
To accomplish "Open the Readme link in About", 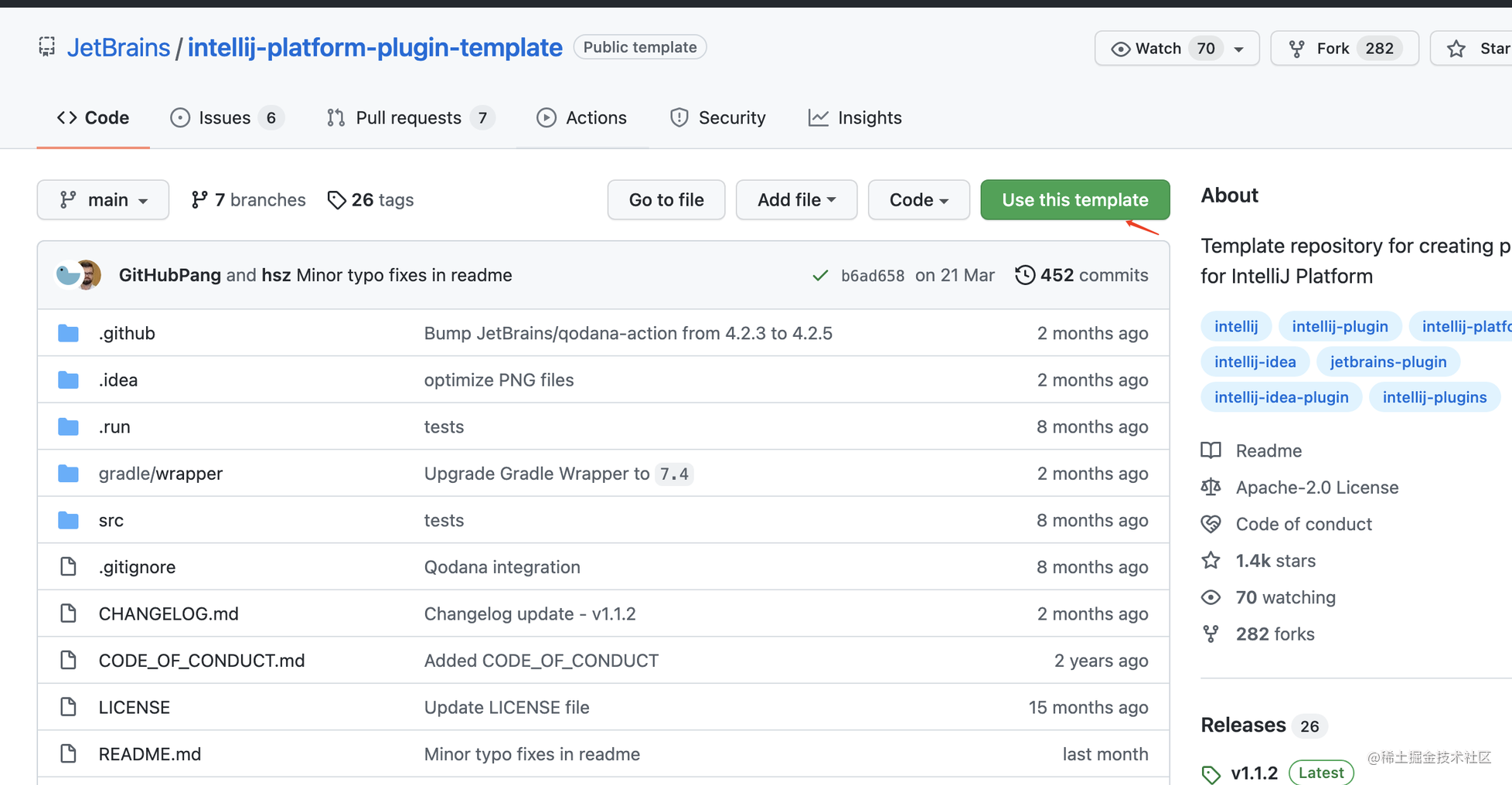I will (x=1251, y=450).
